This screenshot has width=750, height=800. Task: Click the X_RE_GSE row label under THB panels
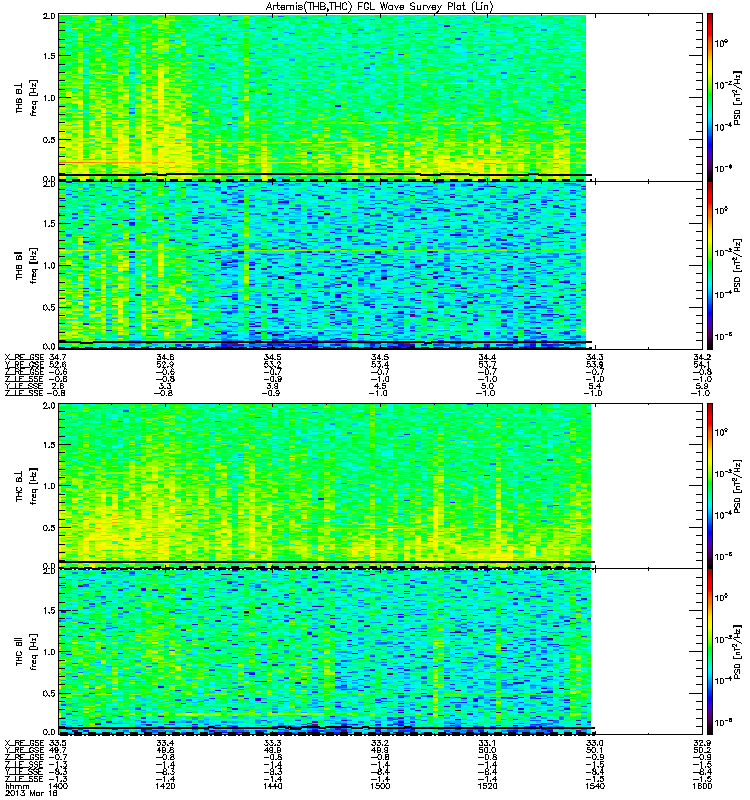click(x=24, y=357)
